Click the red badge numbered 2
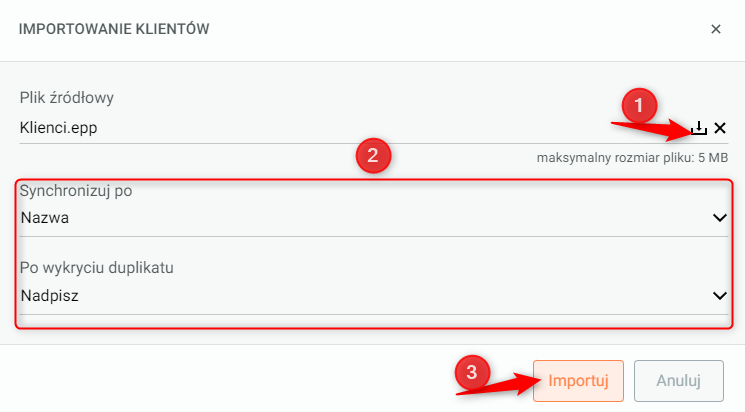Image resolution: width=745 pixels, height=412 pixels. (372, 156)
